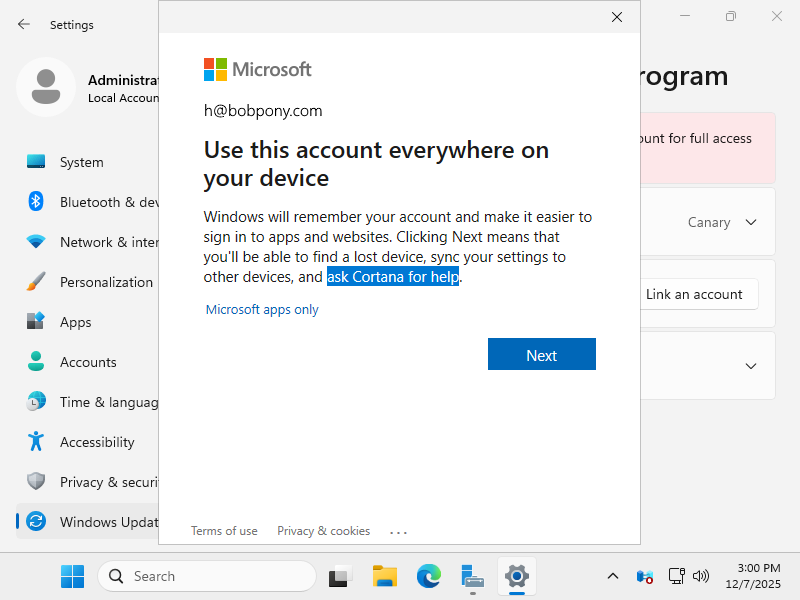Open the network tray icon

click(677, 576)
